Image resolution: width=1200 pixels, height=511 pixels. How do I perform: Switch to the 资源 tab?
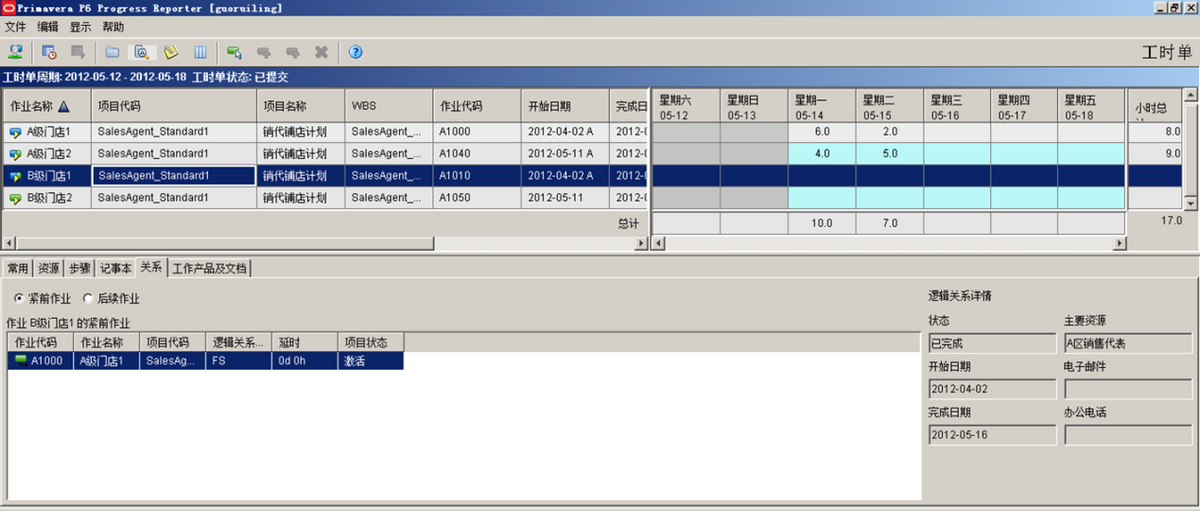tap(49, 268)
